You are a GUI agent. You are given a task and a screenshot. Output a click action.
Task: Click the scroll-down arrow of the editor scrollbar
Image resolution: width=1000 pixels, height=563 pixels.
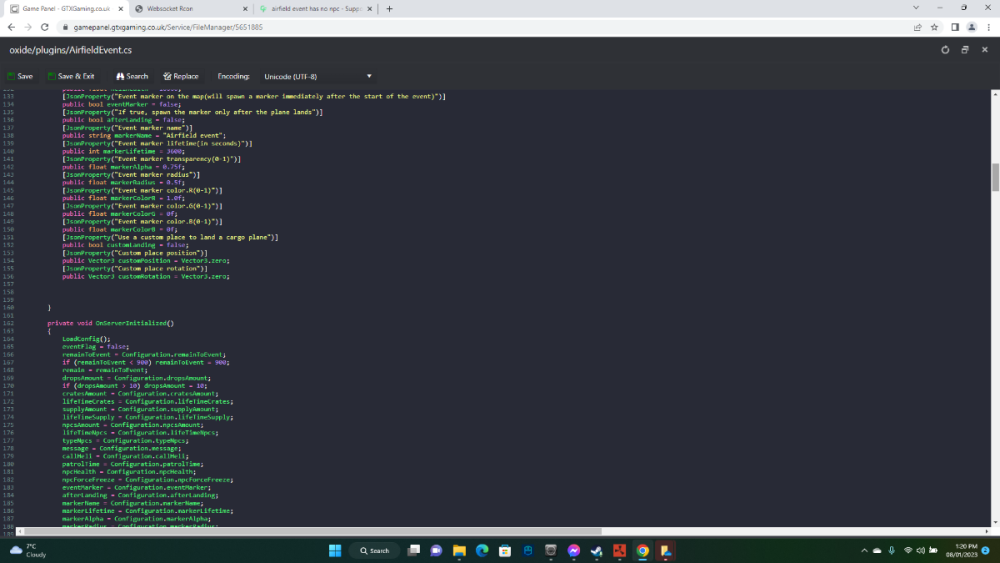tap(995, 522)
